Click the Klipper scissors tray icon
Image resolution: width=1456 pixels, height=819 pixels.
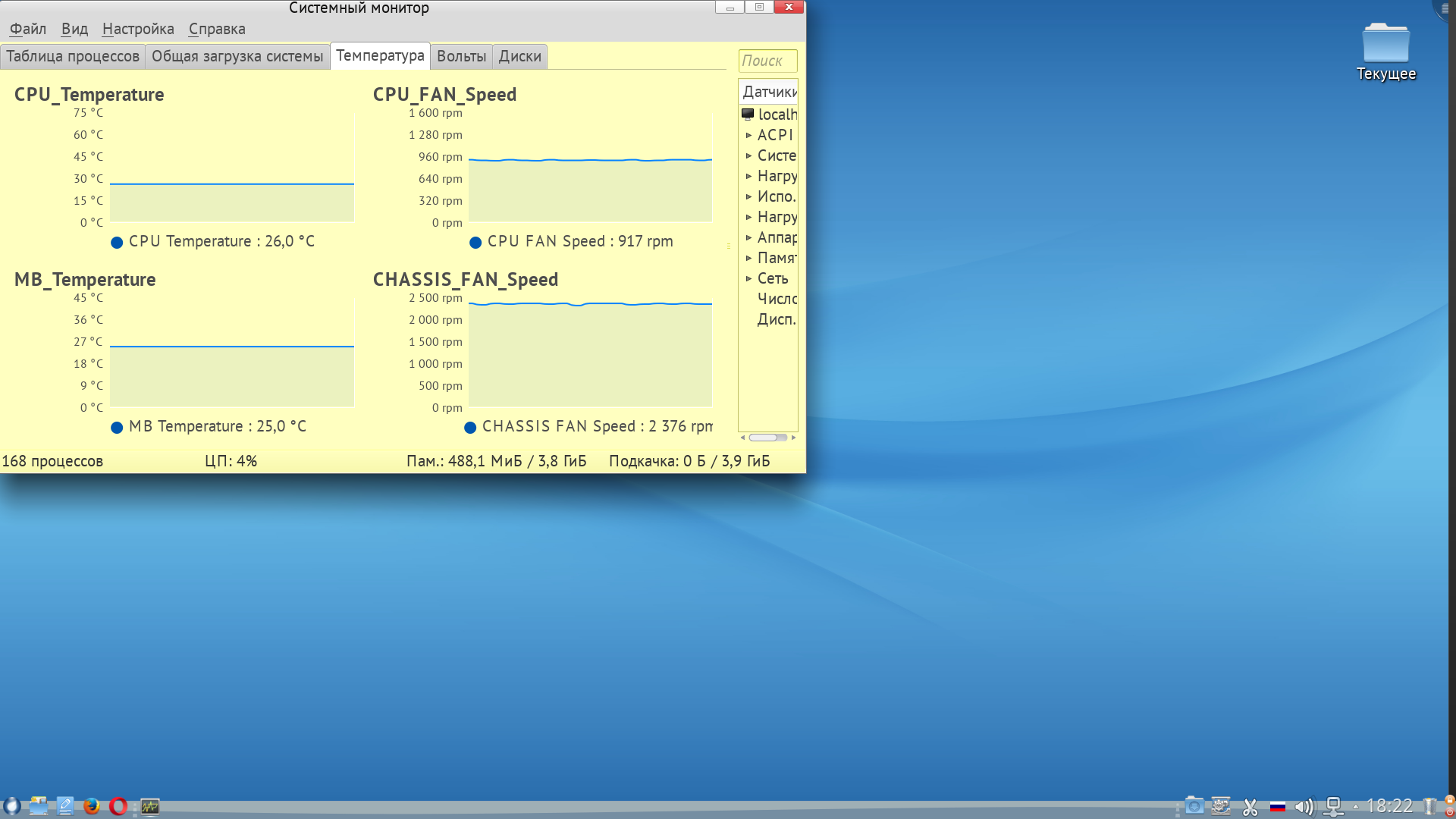pos(1250,806)
